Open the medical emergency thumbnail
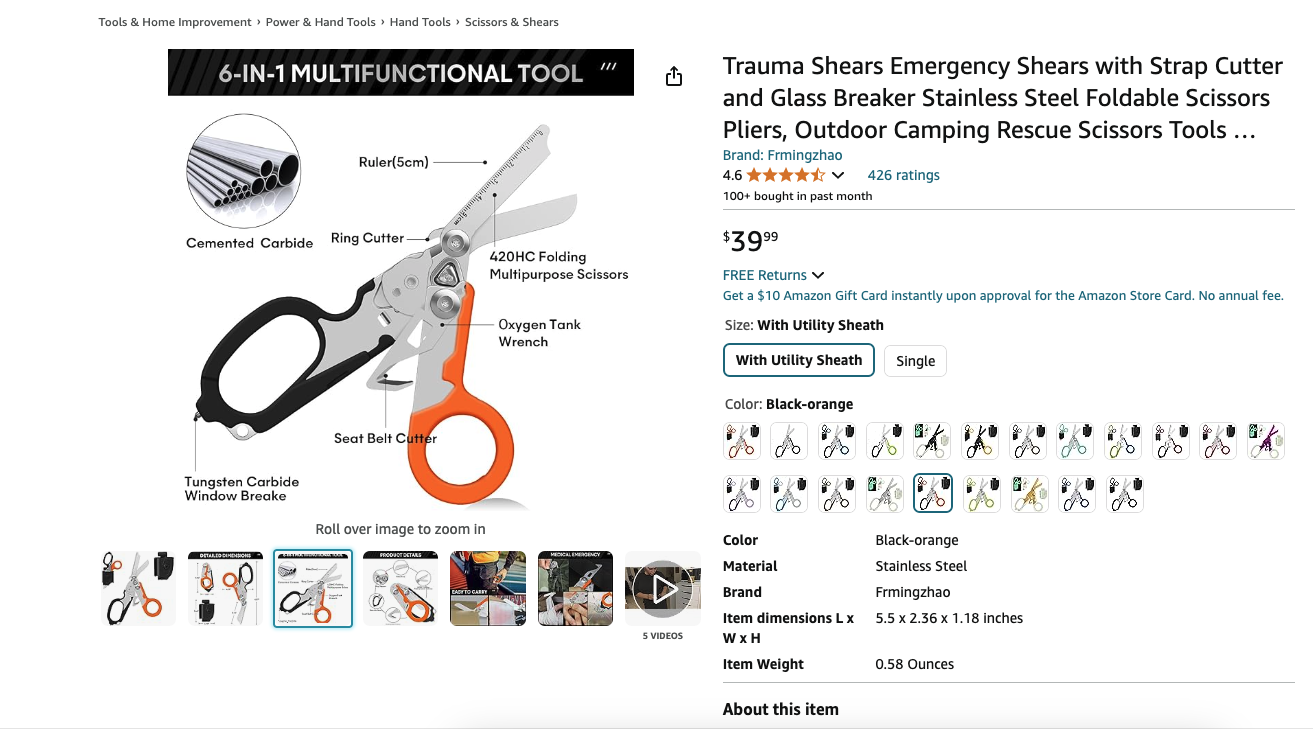The width and height of the screenshot is (1313, 729). (575, 588)
